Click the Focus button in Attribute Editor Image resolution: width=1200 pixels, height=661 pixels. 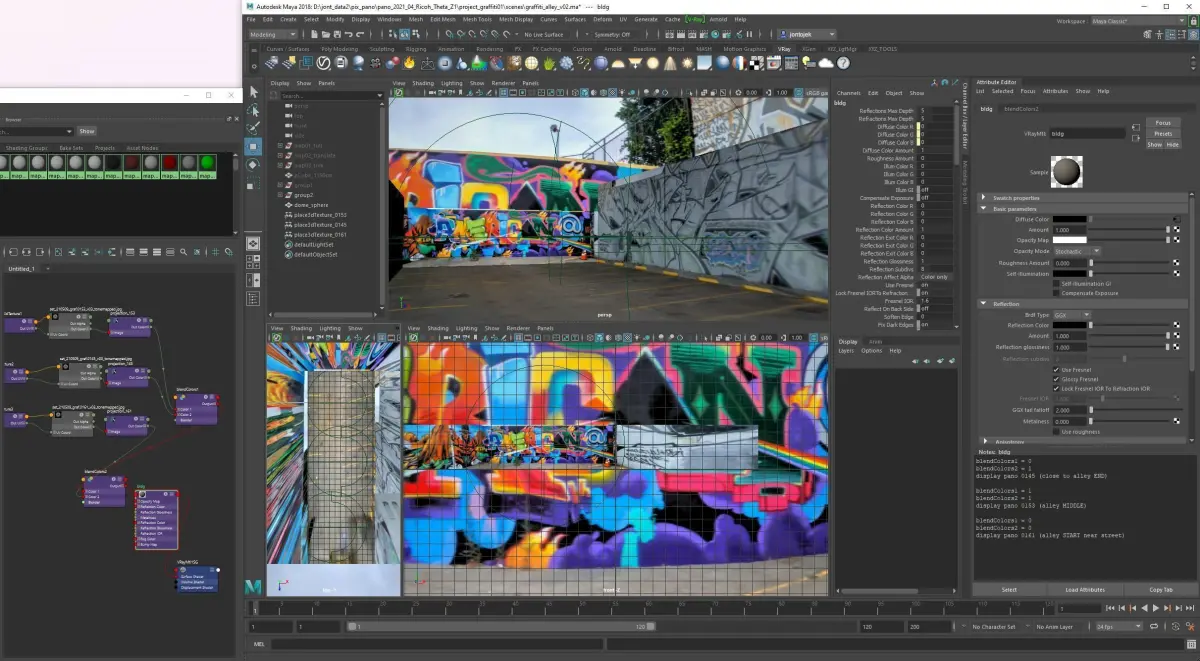tap(1163, 123)
